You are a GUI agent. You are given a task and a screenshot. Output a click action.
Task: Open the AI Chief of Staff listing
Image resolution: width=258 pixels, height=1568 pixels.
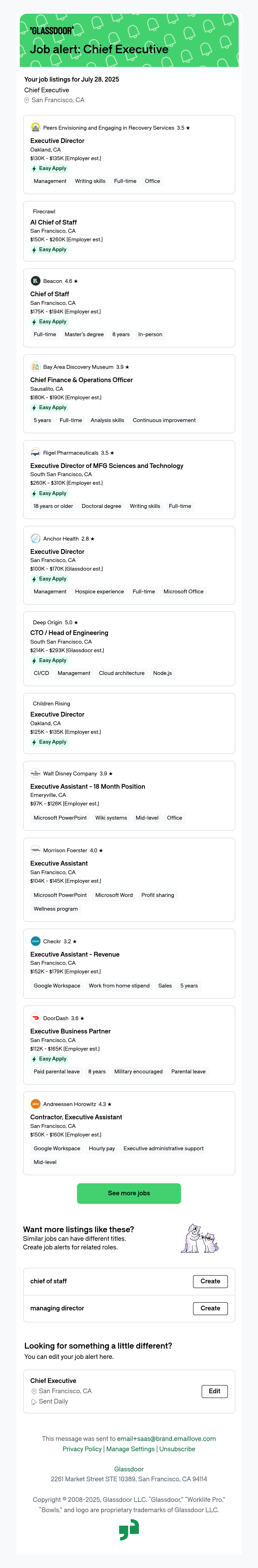click(54, 222)
